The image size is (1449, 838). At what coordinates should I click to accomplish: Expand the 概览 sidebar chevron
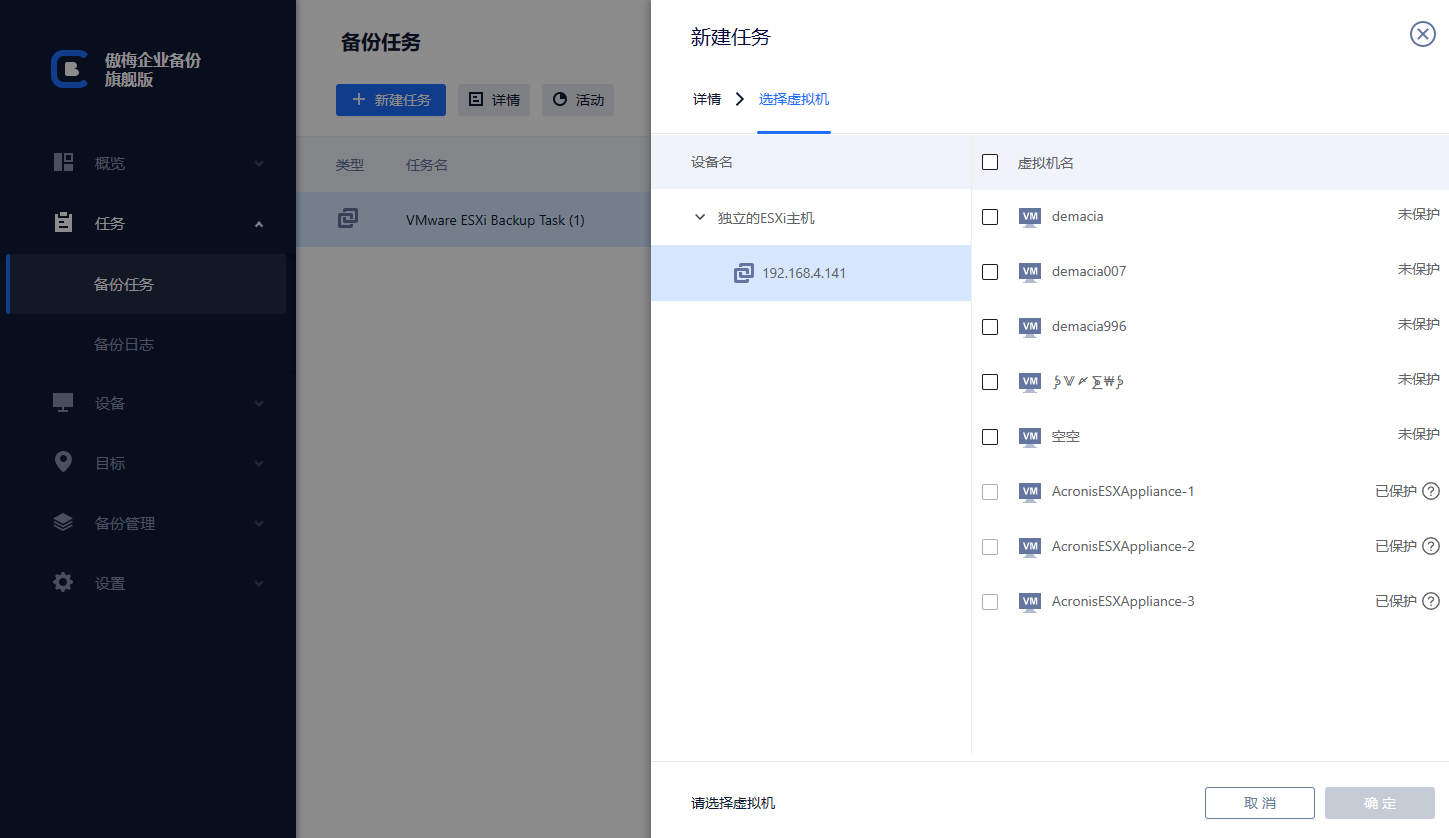(x=259, y=163)
